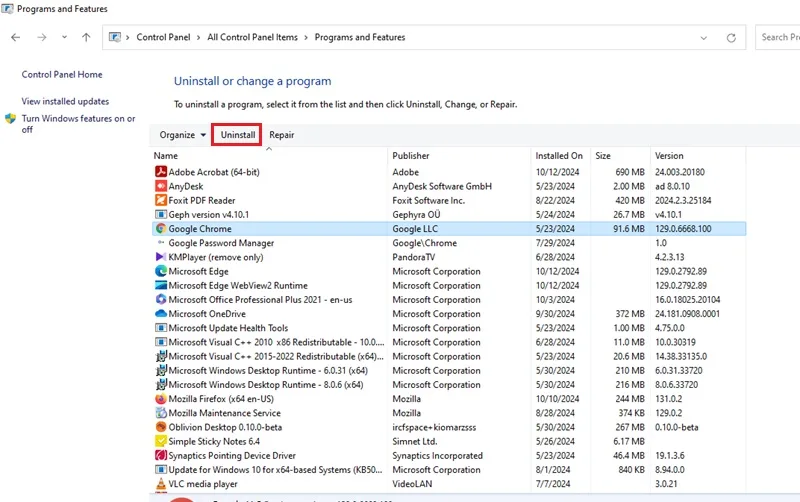800x502 pixels.
Task: Select the 24.181.0908.0001 version cell
Action: (x=687, y=314)
